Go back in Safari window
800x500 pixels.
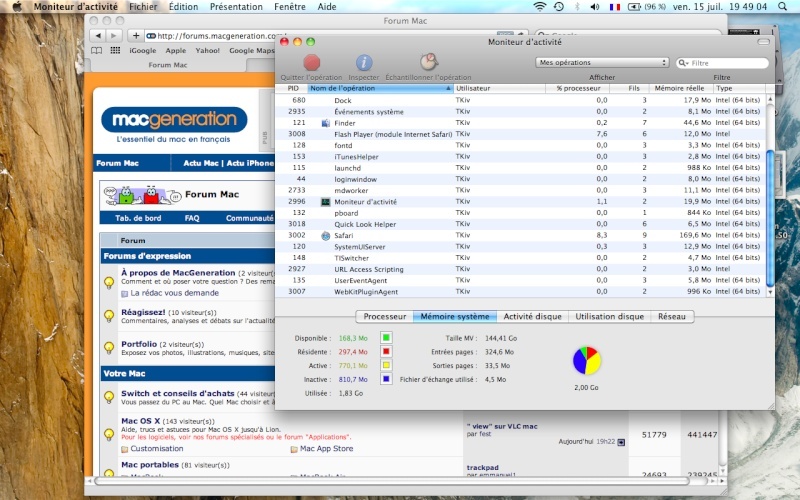coord(98,35)
